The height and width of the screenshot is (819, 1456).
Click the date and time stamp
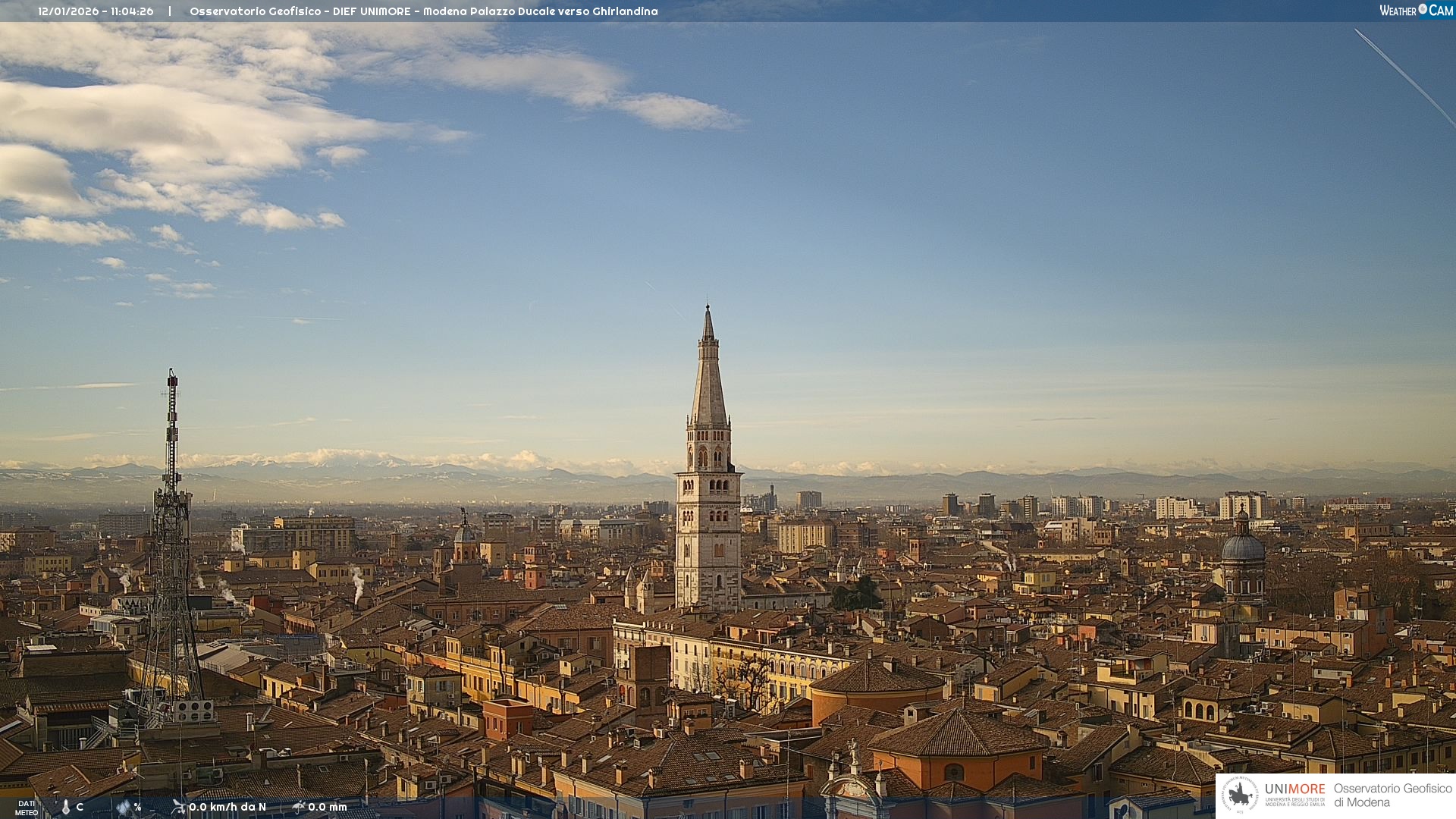coord(96,11)
